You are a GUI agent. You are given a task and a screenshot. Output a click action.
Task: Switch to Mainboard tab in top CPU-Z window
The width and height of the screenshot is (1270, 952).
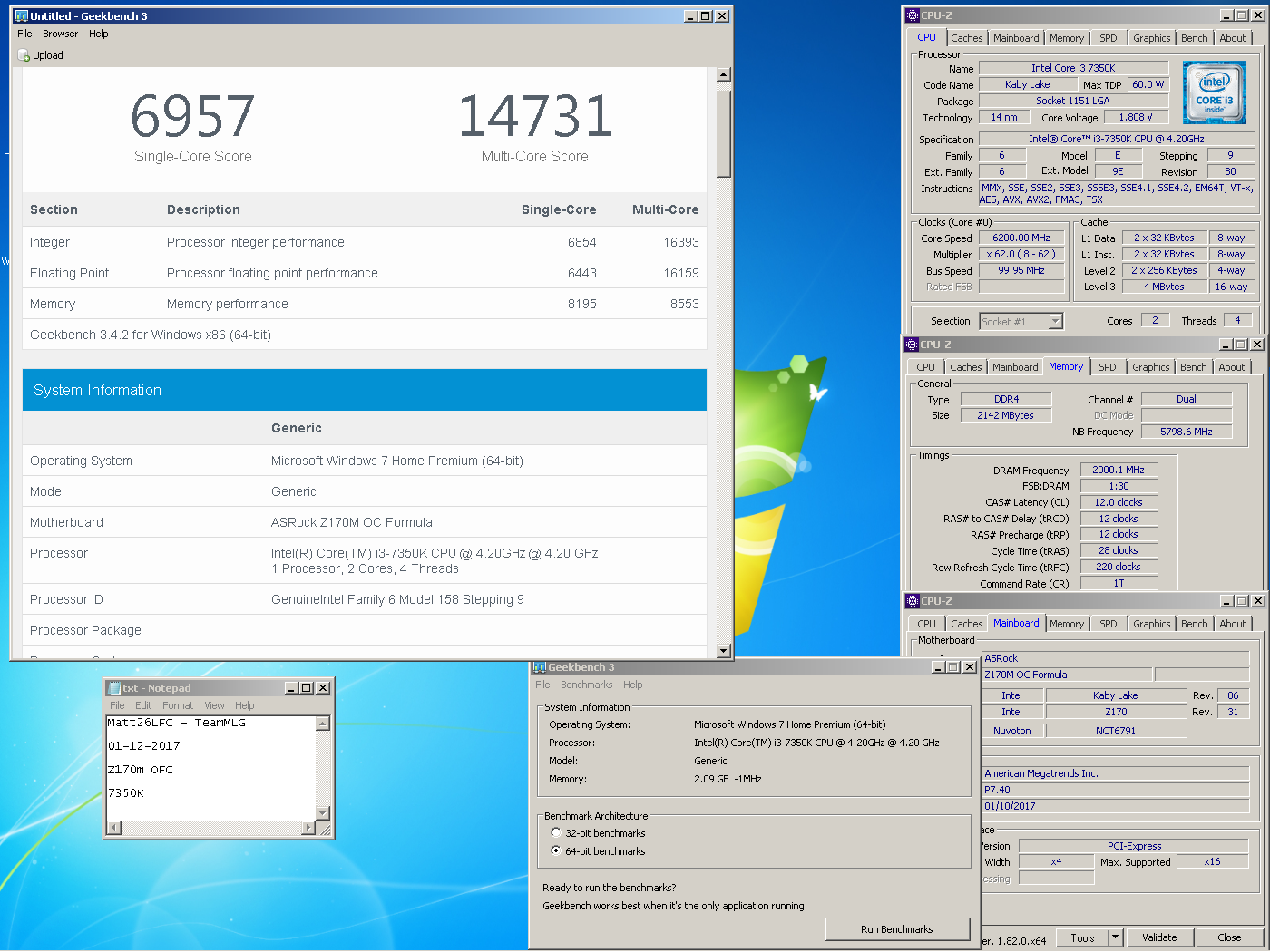[x=1016, y=38]
